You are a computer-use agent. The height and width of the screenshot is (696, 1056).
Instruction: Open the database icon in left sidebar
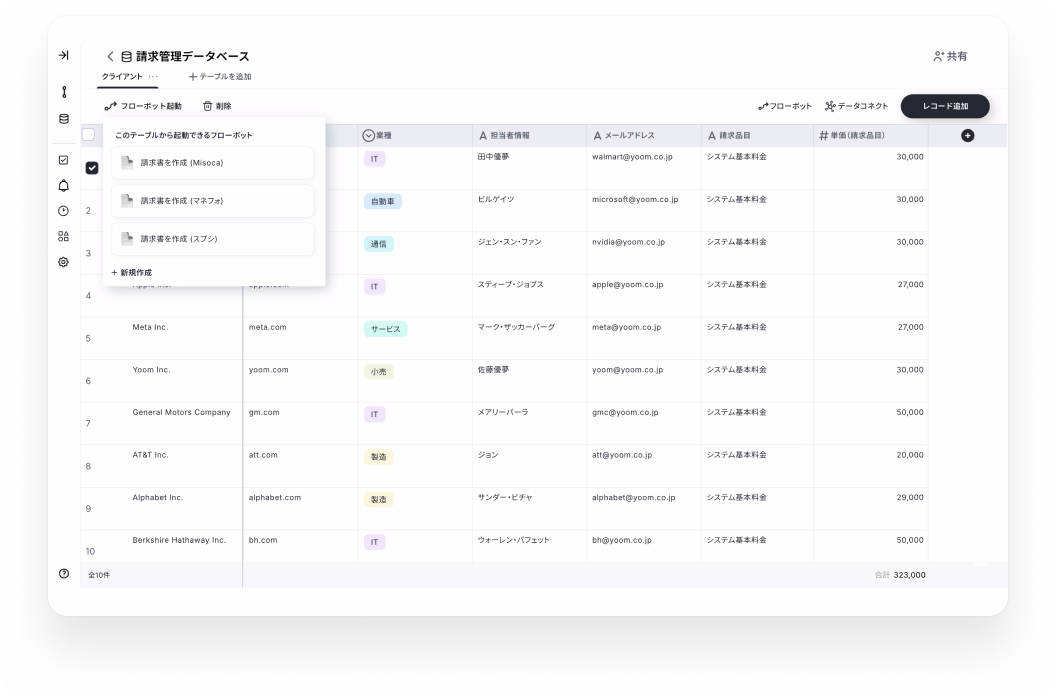(x=64, y=119)
